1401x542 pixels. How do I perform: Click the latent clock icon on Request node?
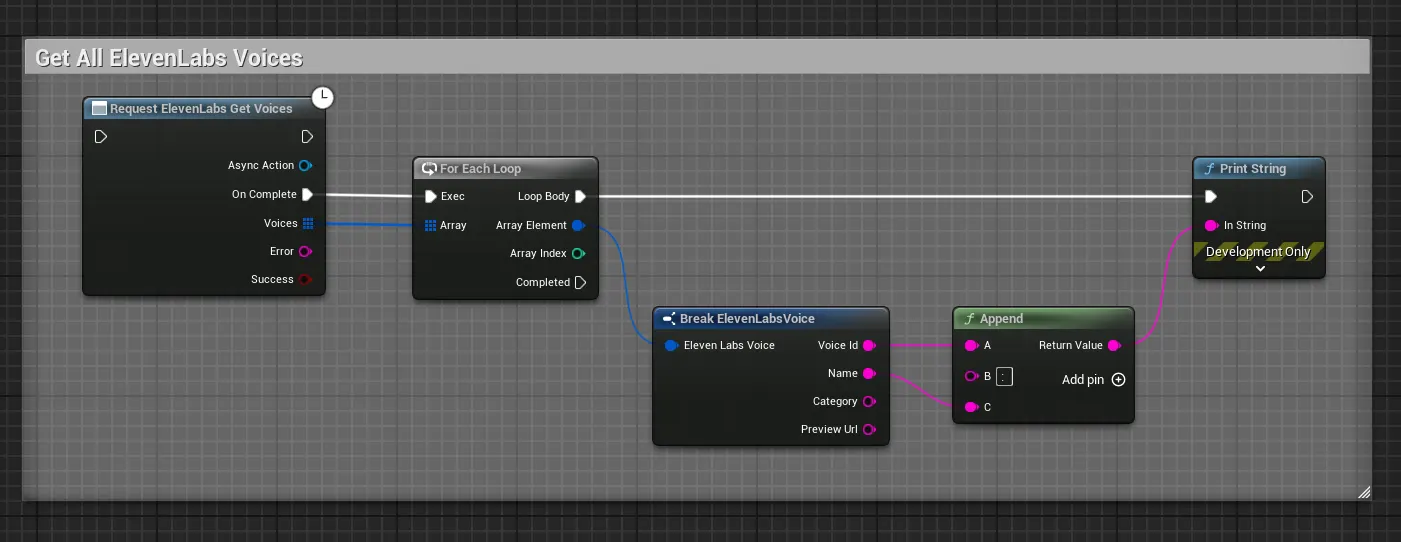(323, 97)
